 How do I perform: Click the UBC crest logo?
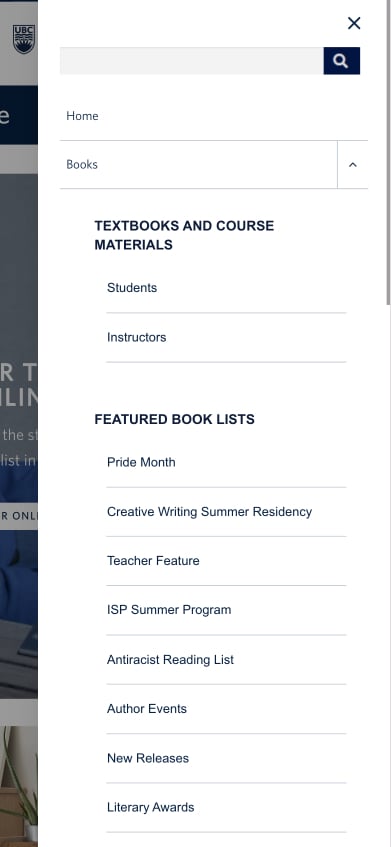pos(24,39)
